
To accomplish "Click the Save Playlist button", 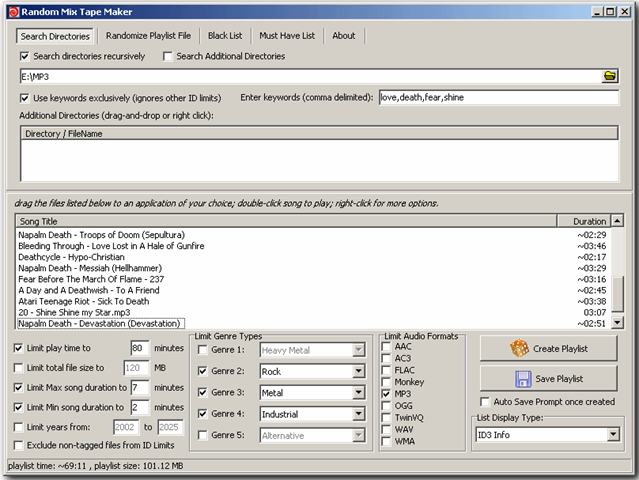I will coord(551,379).
